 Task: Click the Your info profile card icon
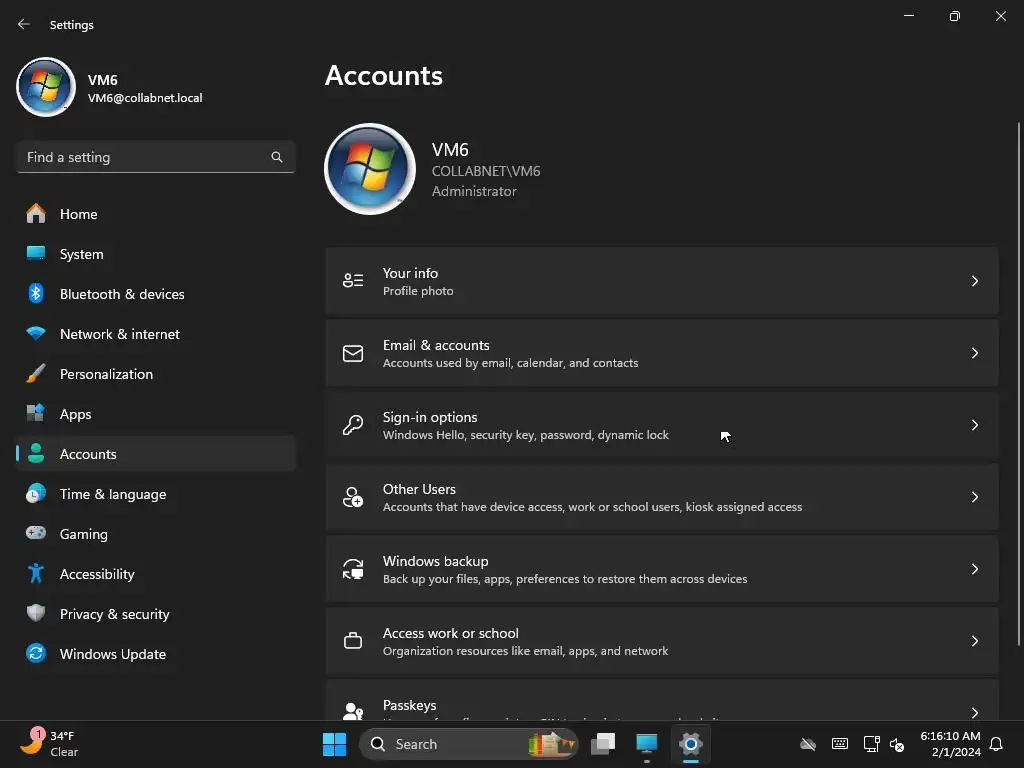pyautogui.click(x=353, y=281)
